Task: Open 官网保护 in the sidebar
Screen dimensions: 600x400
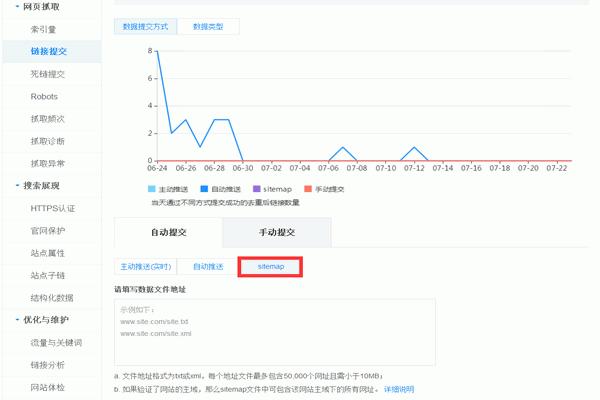Action: [48, 230]
